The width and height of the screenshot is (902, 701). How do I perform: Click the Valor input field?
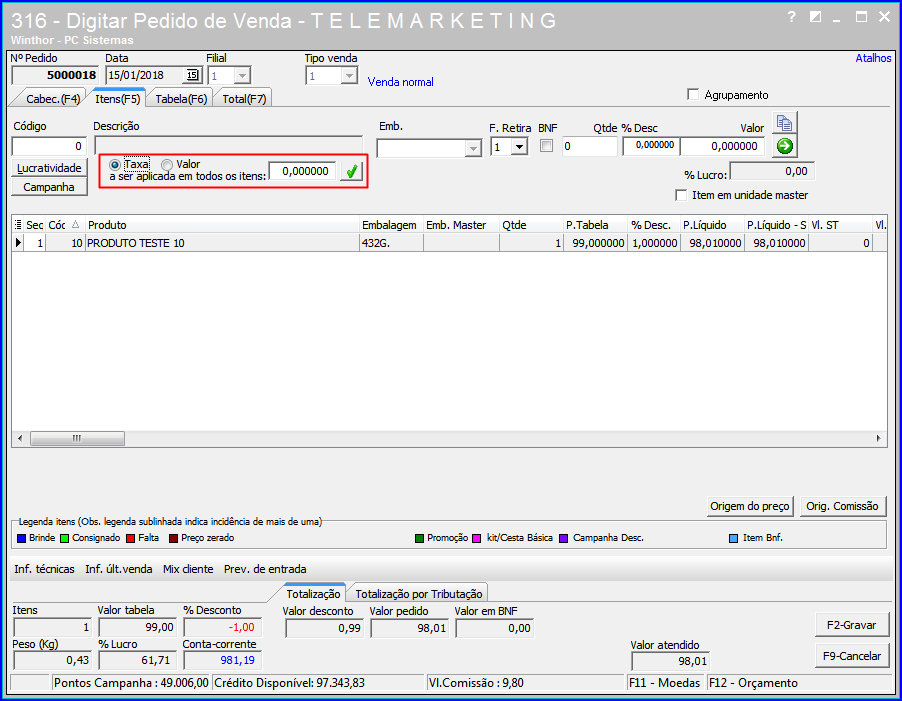(723, 146)
